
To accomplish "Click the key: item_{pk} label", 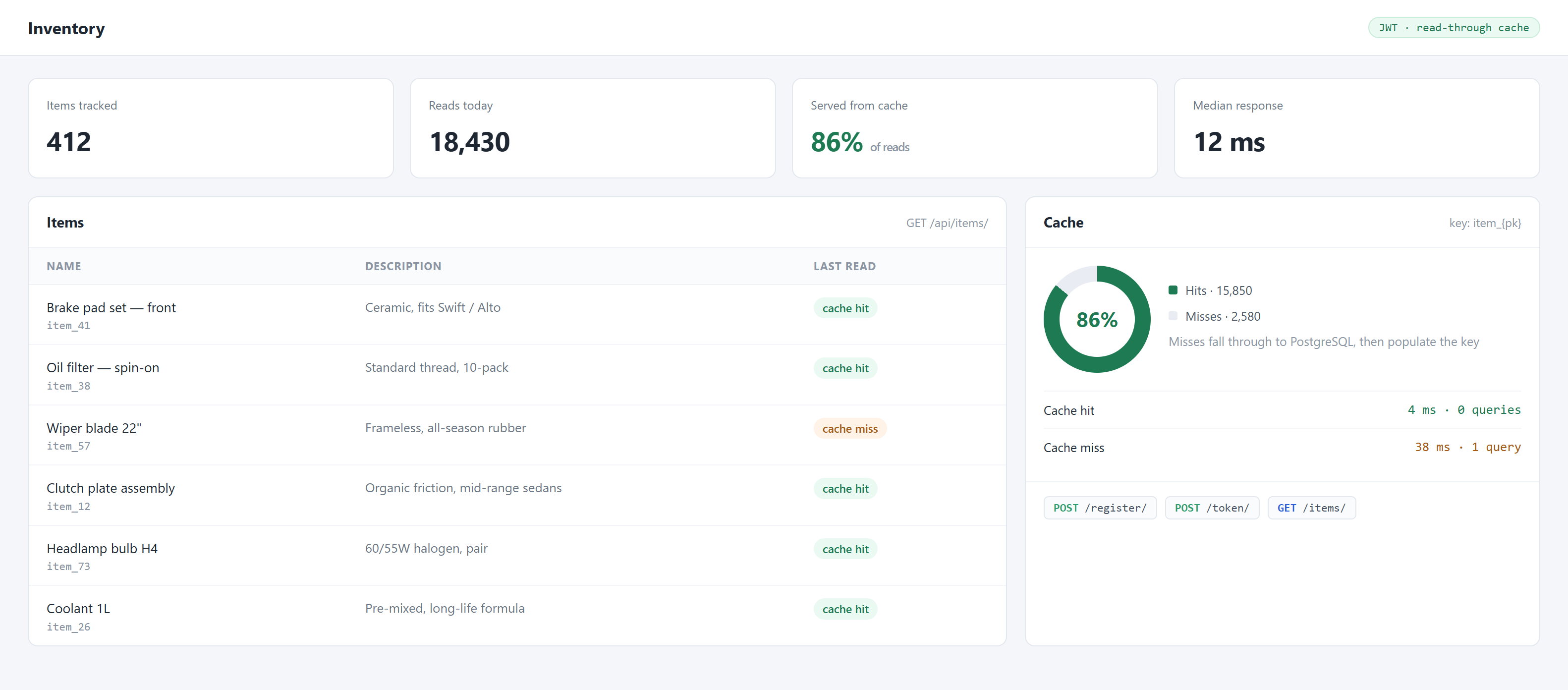I will click(1485, 223).
